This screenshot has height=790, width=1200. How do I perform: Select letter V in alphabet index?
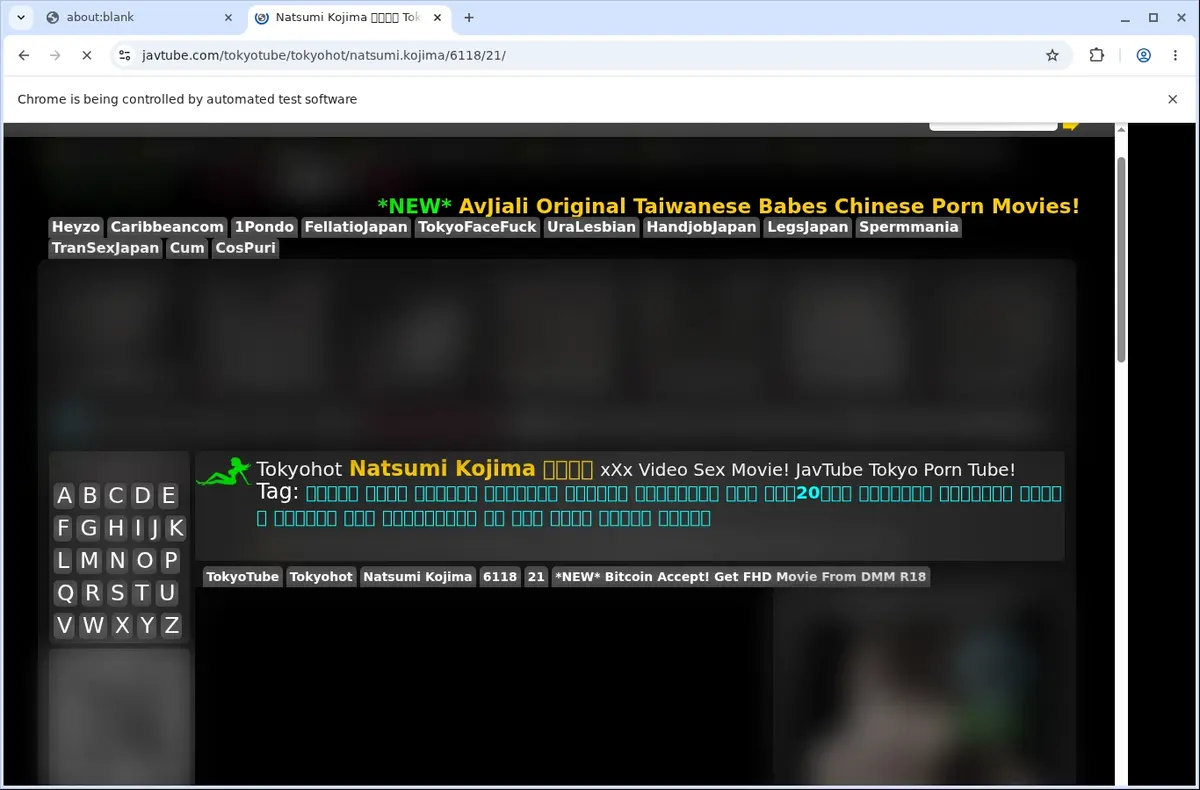(64, 625)
